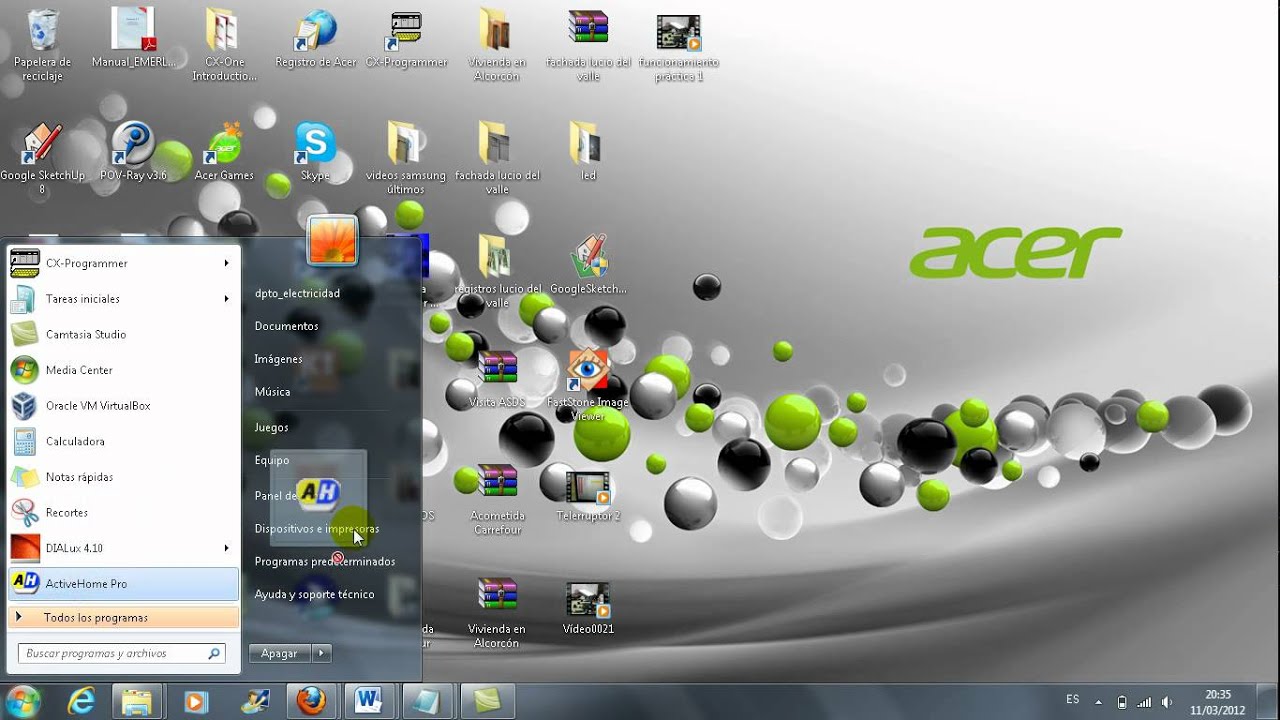The image size is (1280, 720).
Task: Open Equipo link in Start menu
Action: (272, 460)
